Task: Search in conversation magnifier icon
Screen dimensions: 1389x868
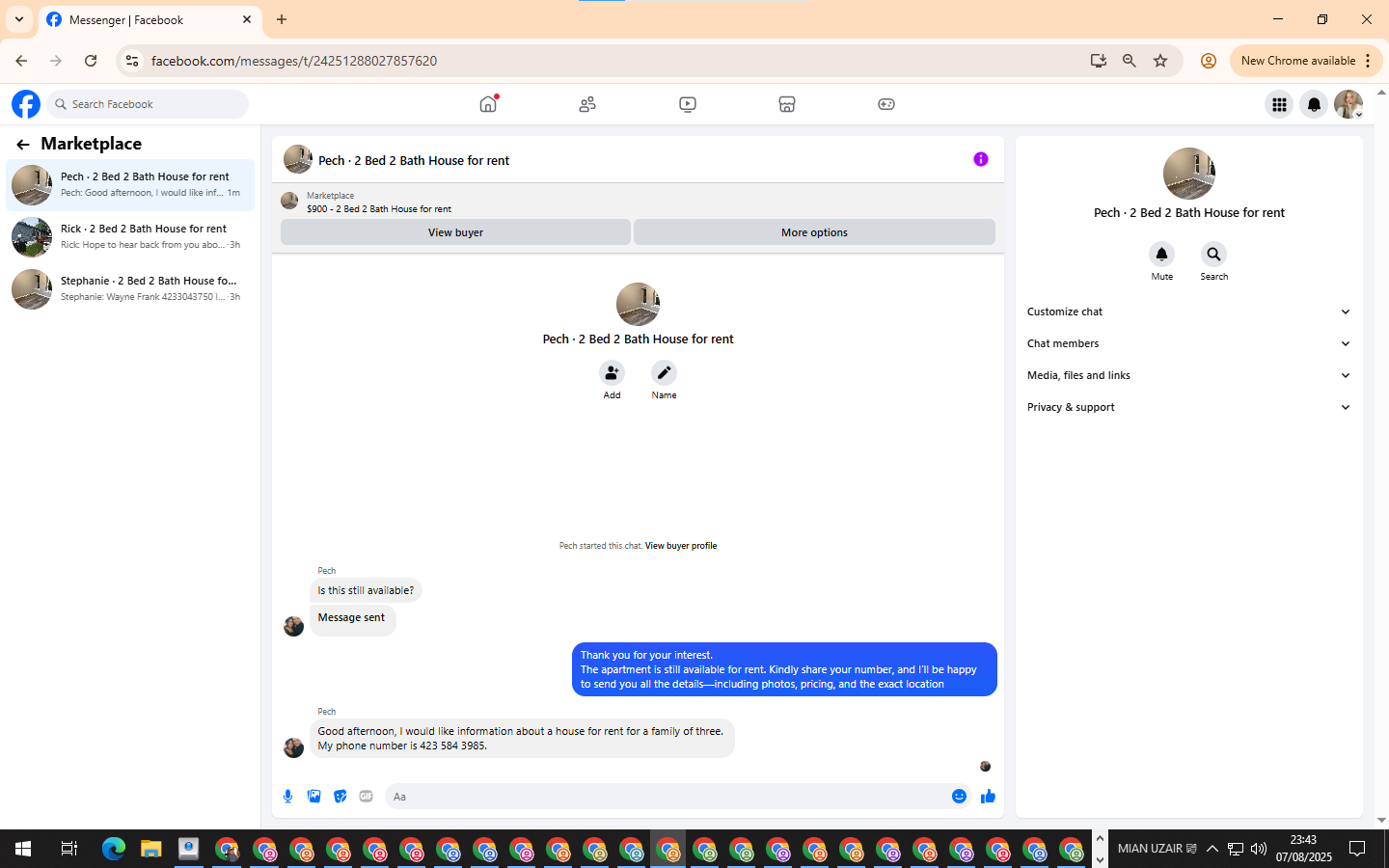Action: [x=1214, y=255]
